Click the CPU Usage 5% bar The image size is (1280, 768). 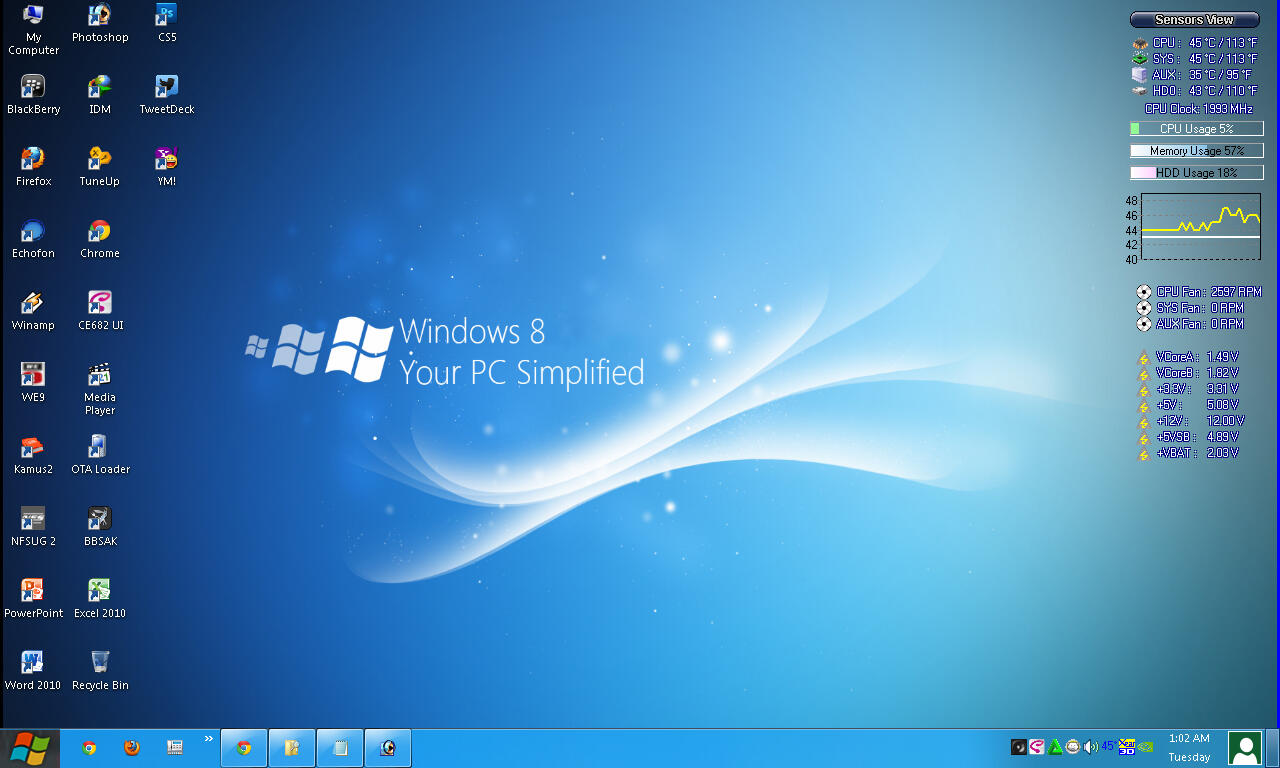(x=1197, y=129)
